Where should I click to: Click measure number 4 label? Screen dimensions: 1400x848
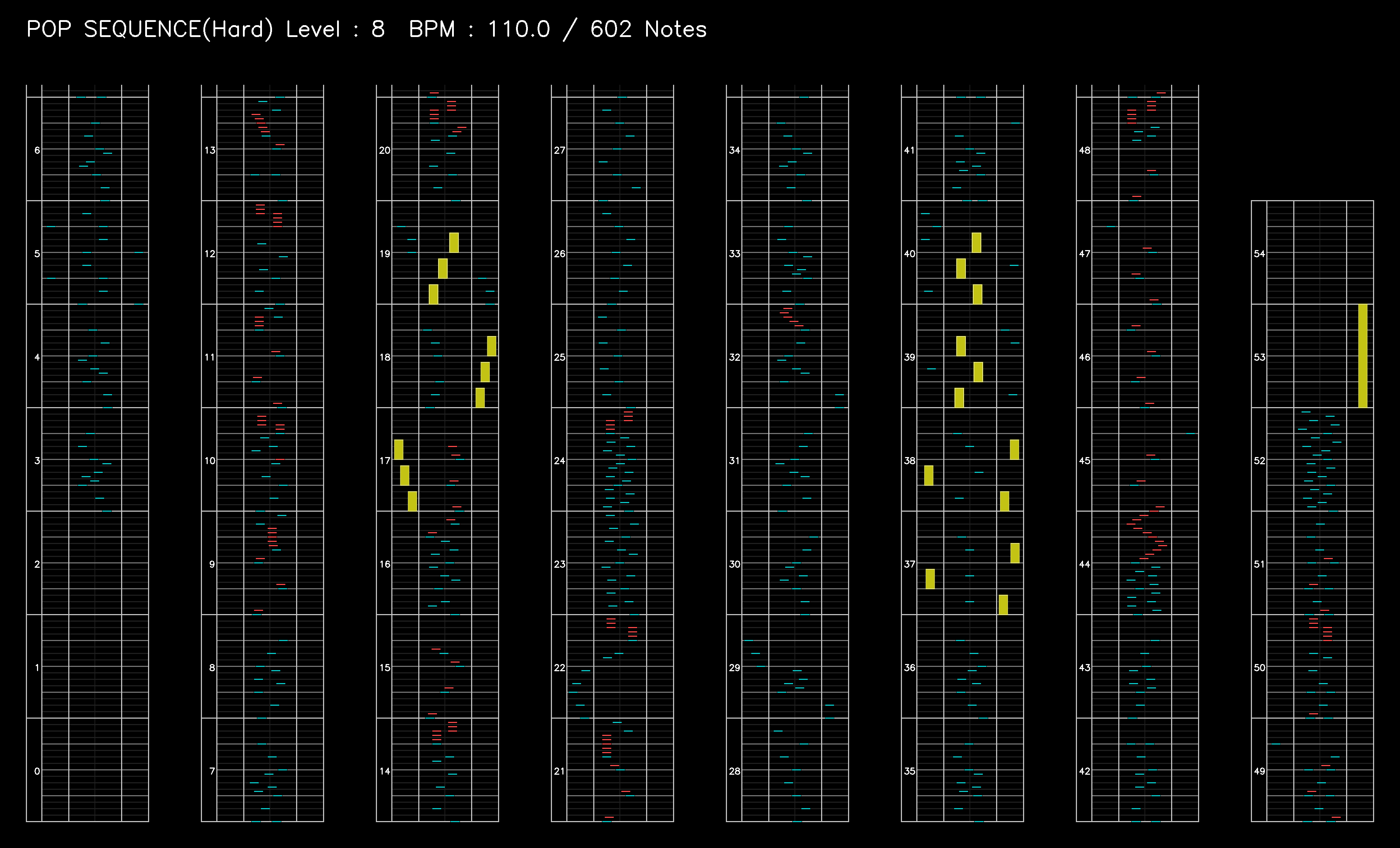coord(37,357)
